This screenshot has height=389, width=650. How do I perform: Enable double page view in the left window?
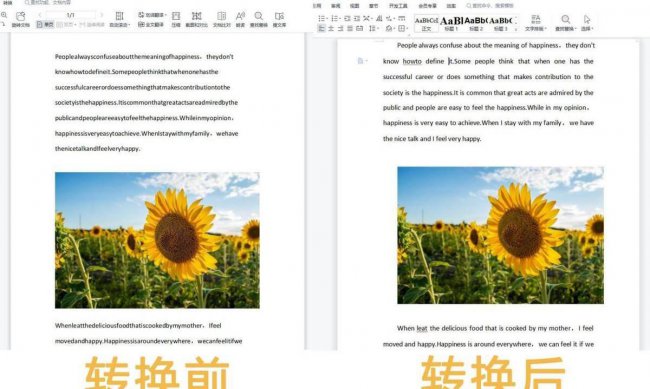pyautogui.click(x=66, y=24)
